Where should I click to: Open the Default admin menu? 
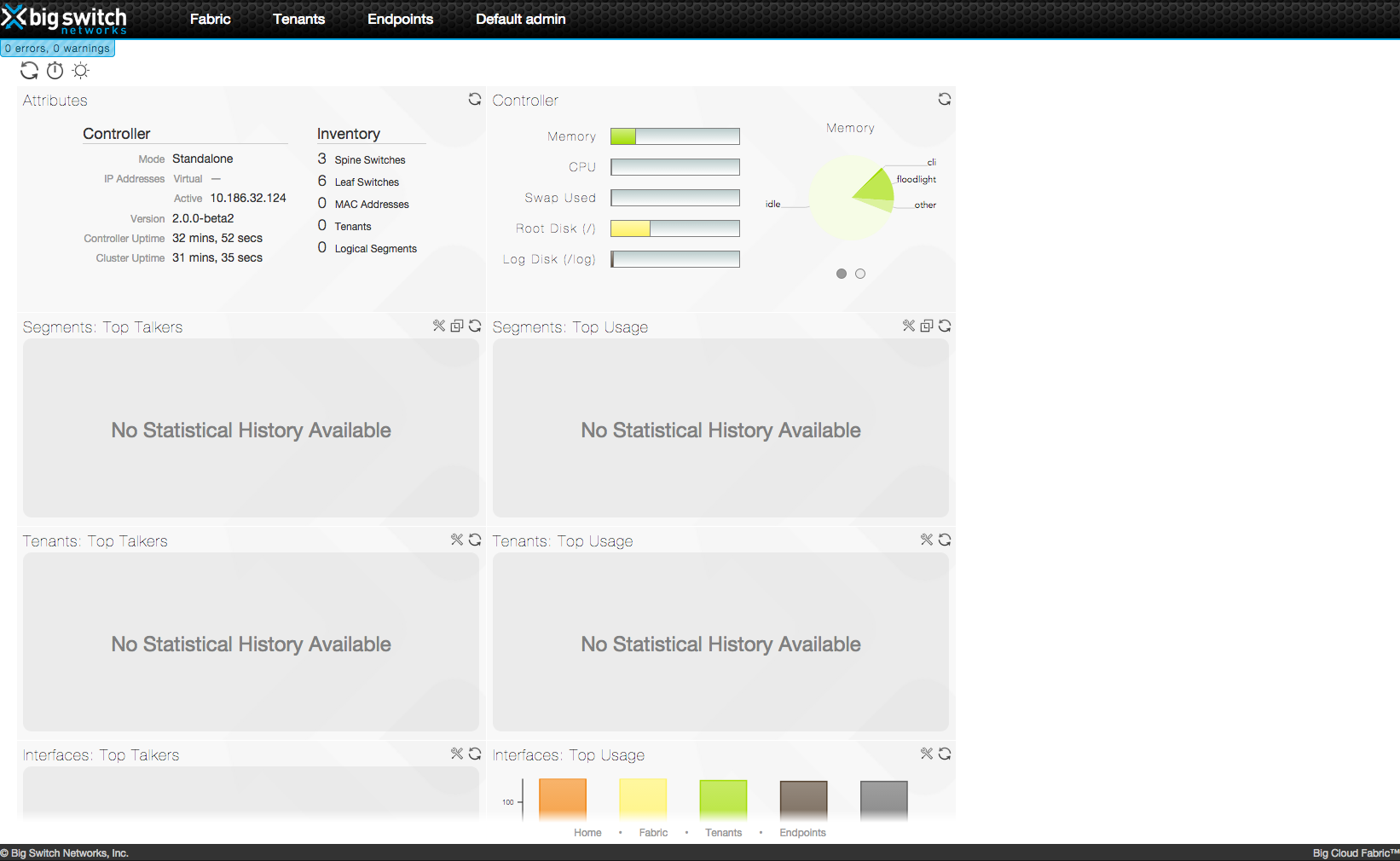pos(521,19)
